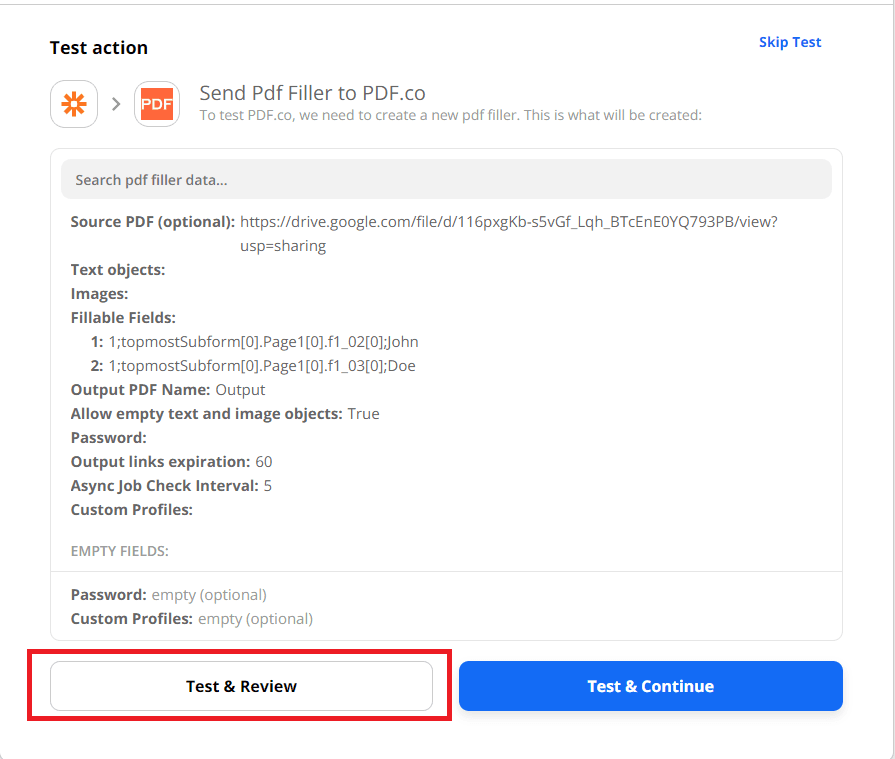Click Allow empty text and image objects row

(x=224, y=414)
